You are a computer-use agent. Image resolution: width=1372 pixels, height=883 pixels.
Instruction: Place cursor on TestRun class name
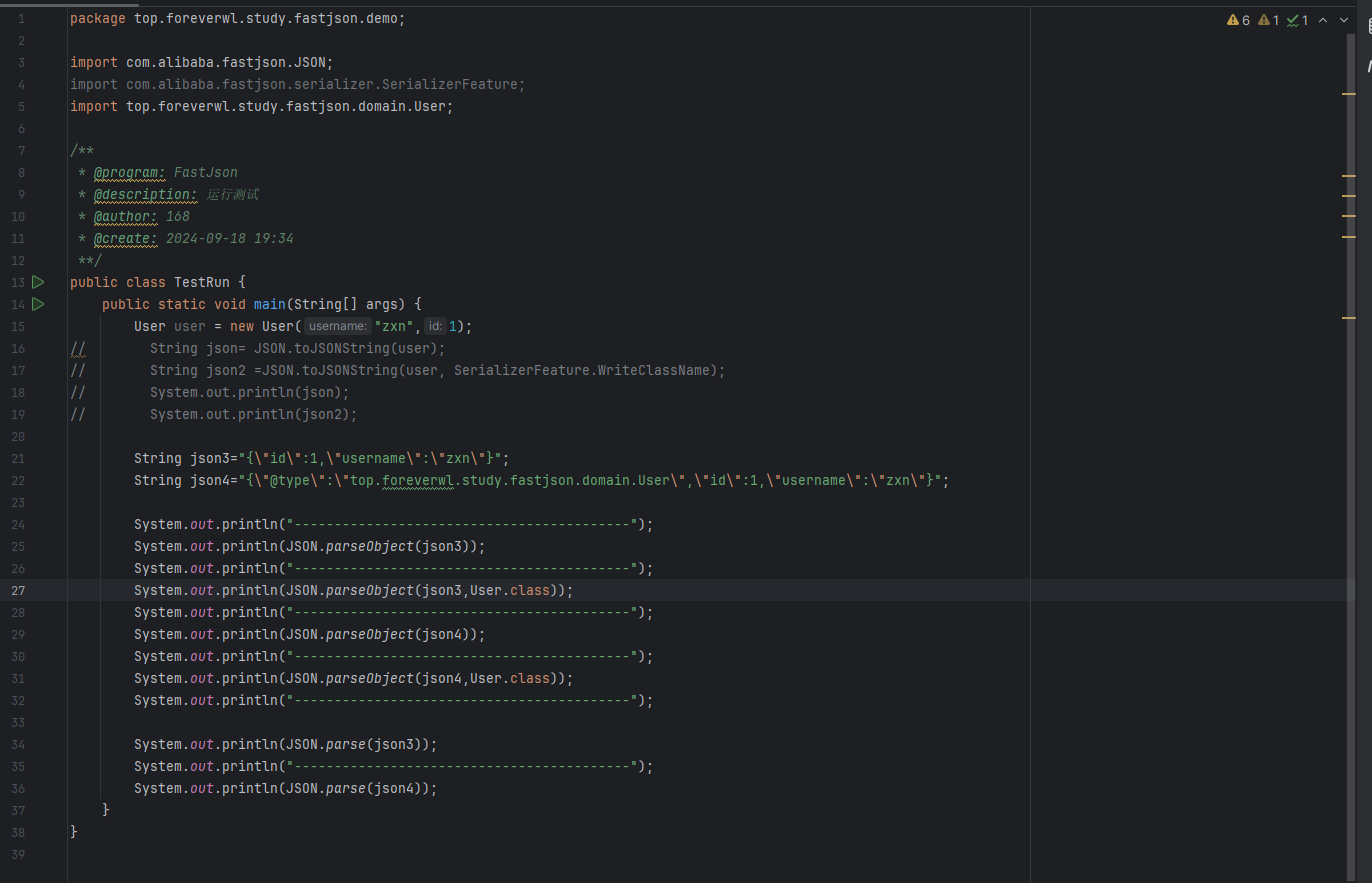[x=202, y=282]
